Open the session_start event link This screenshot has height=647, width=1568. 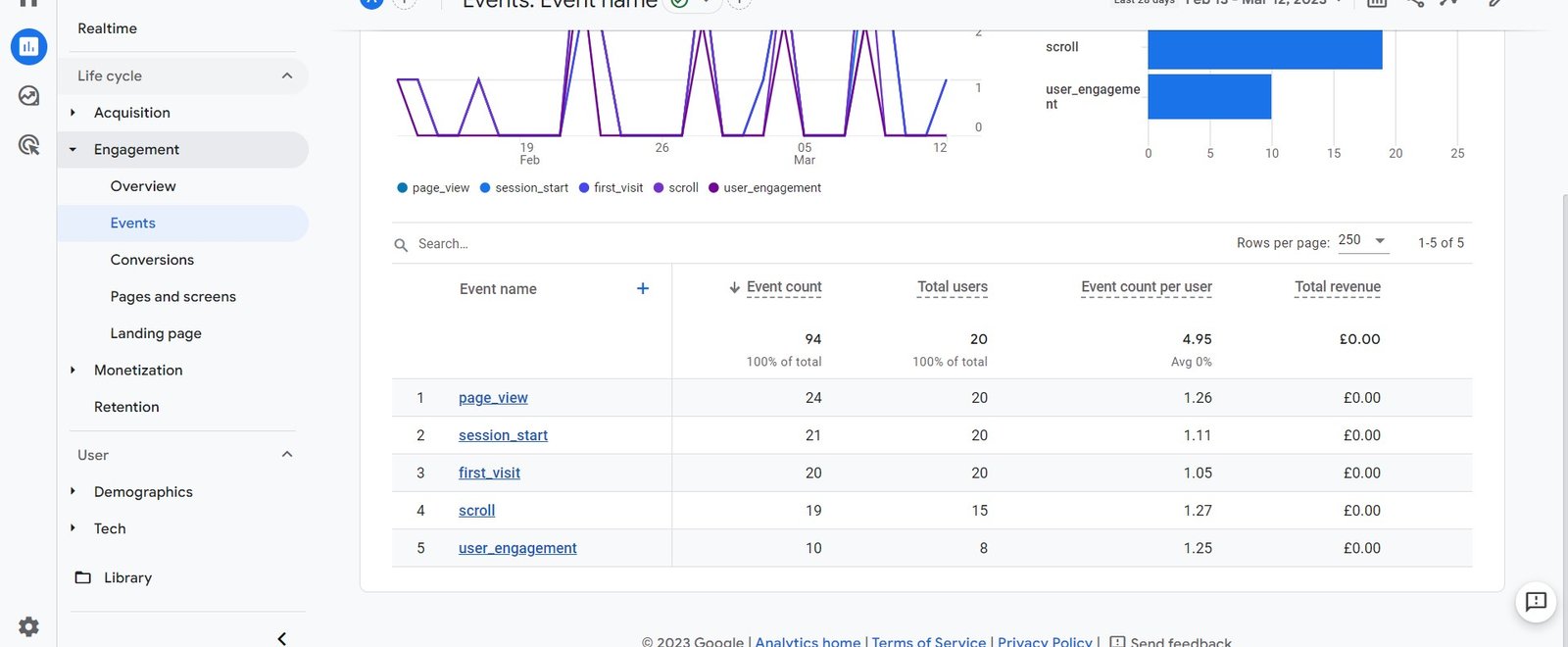tap(503, 435)
